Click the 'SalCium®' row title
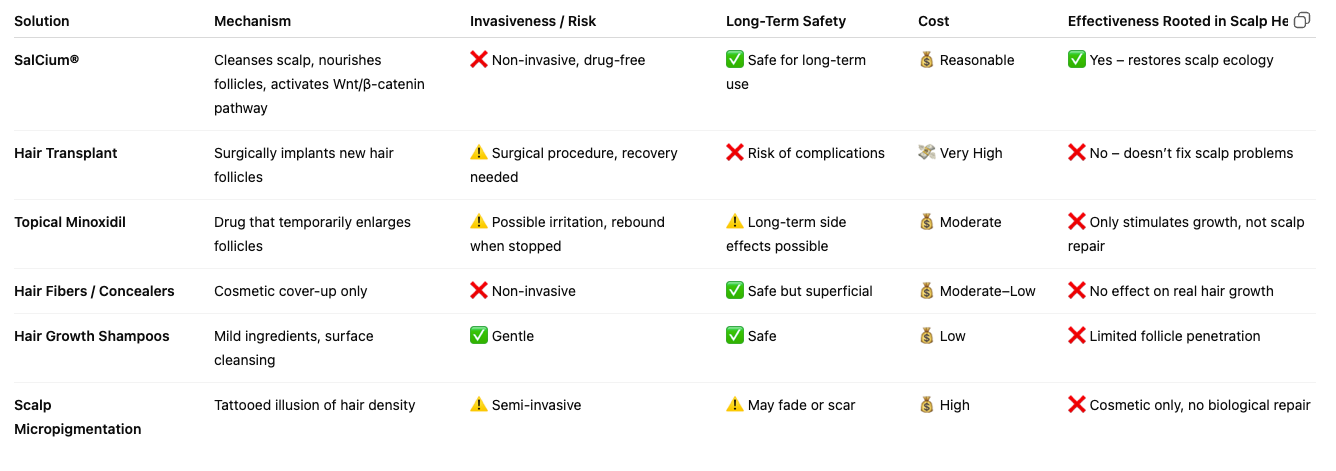 [x=46, y=60]
